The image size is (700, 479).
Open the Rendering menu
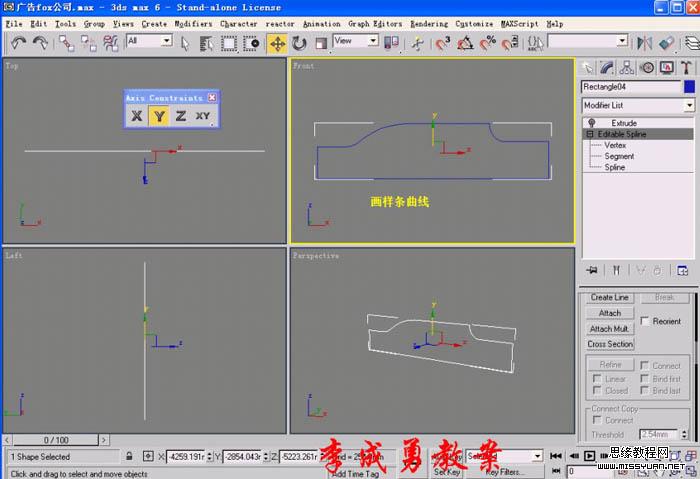(429, 23)
